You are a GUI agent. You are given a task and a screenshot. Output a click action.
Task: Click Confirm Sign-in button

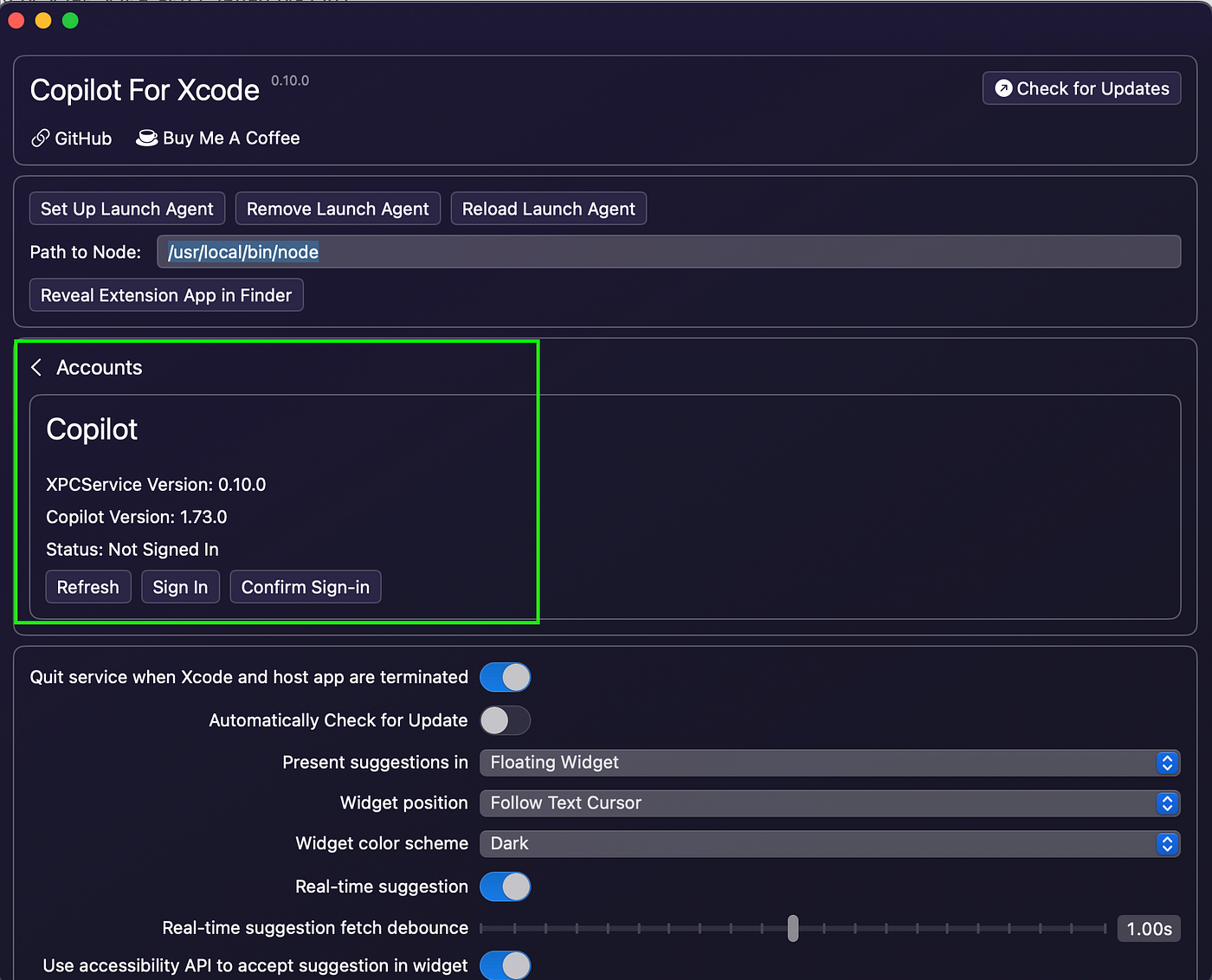pos(306,587)
